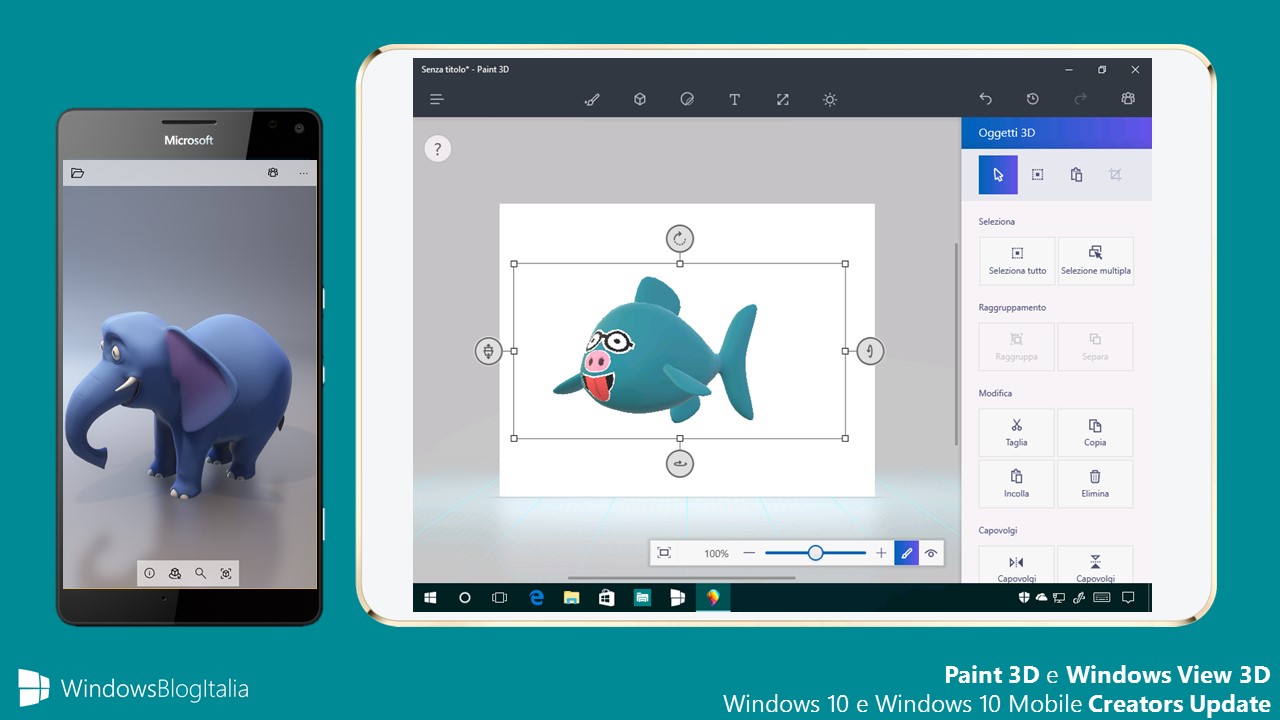Open Cortana circle on taskbar
This screenshot has width=1280, height=720.
[465, 598]
